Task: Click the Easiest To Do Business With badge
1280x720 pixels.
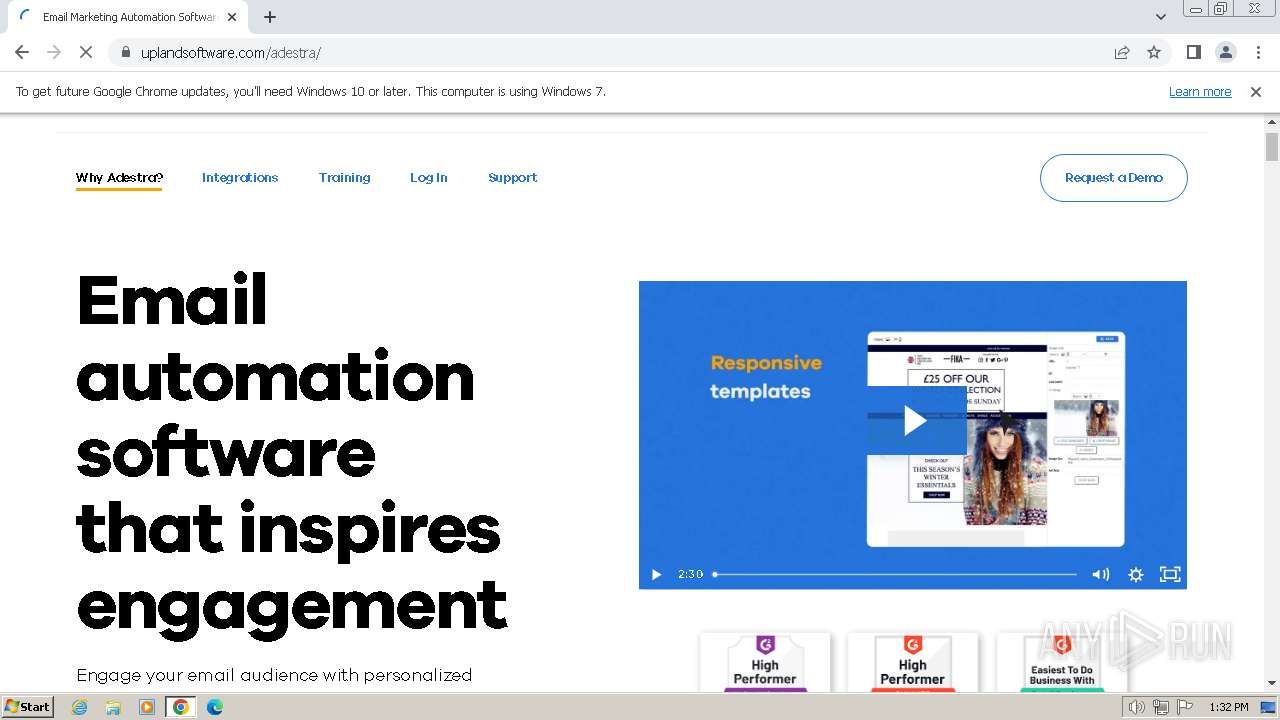Action: click(x=1062, y=661)
